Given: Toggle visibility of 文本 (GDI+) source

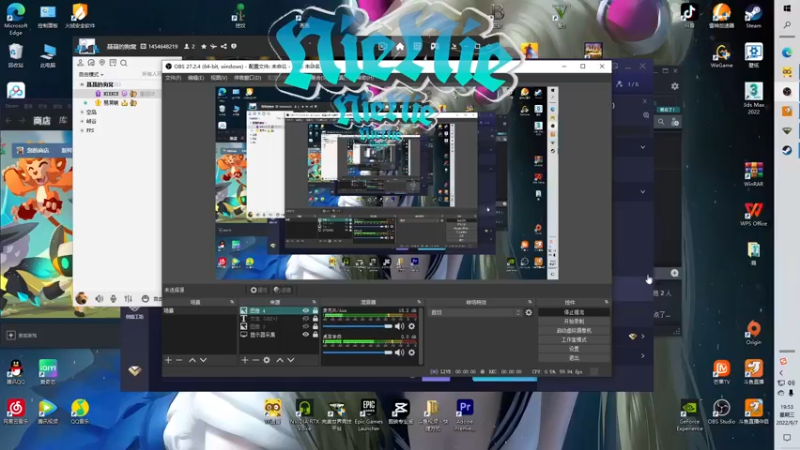Looking at the screenshot, I should pyautogui.click(x=306, y=318).
